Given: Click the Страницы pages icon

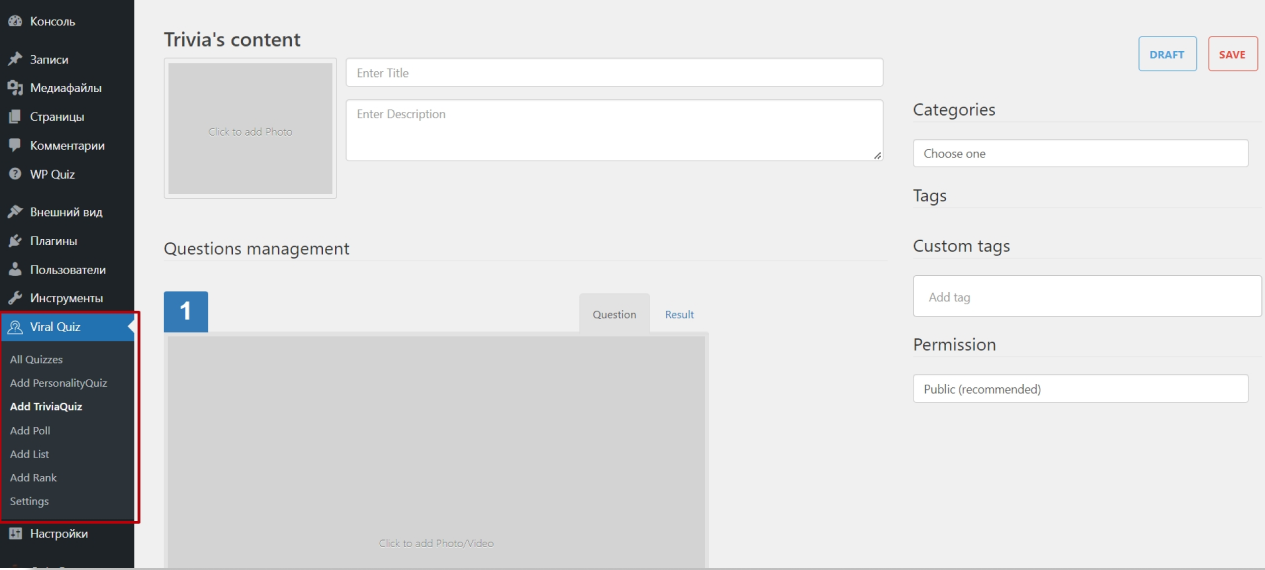Looking at the screenshot, I should click(x=15, y=117).
